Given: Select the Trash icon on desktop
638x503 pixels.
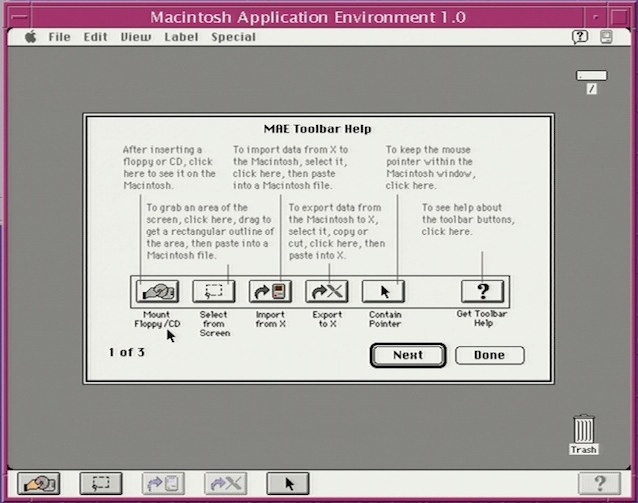Looking at the screenshot, I should coord(584,434).
